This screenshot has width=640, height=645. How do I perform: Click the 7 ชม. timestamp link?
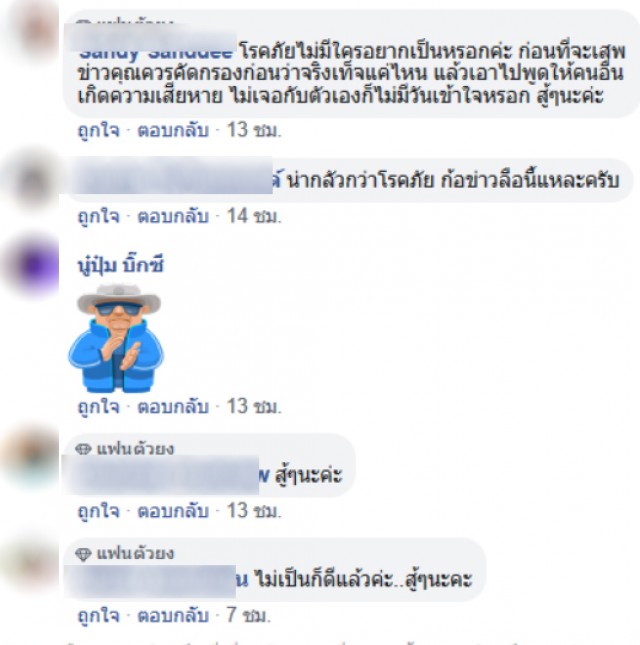click(x=248, y=615)
